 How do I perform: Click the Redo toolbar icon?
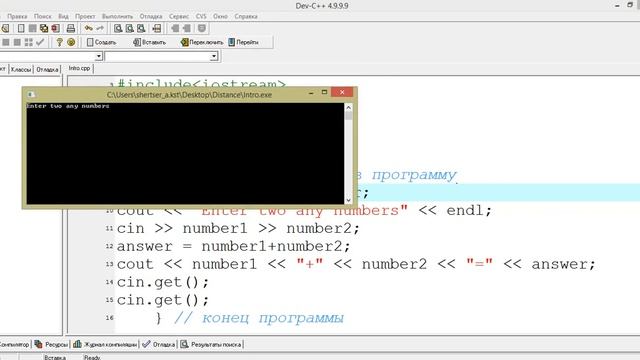pos(100,28)
